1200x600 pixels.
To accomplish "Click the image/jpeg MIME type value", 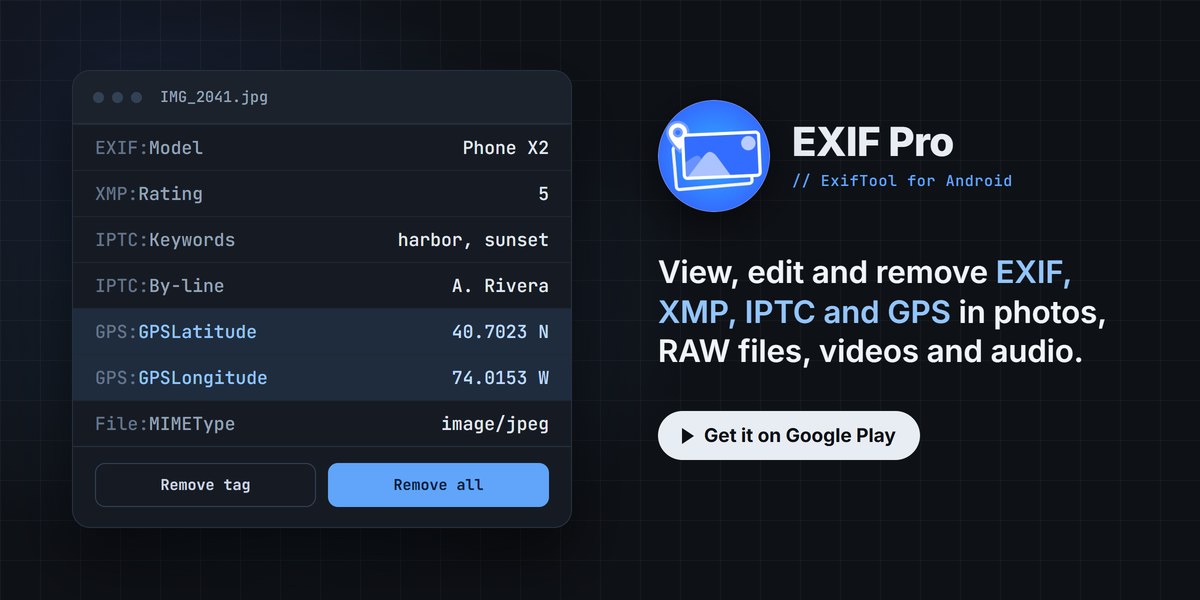I will 495,424.
